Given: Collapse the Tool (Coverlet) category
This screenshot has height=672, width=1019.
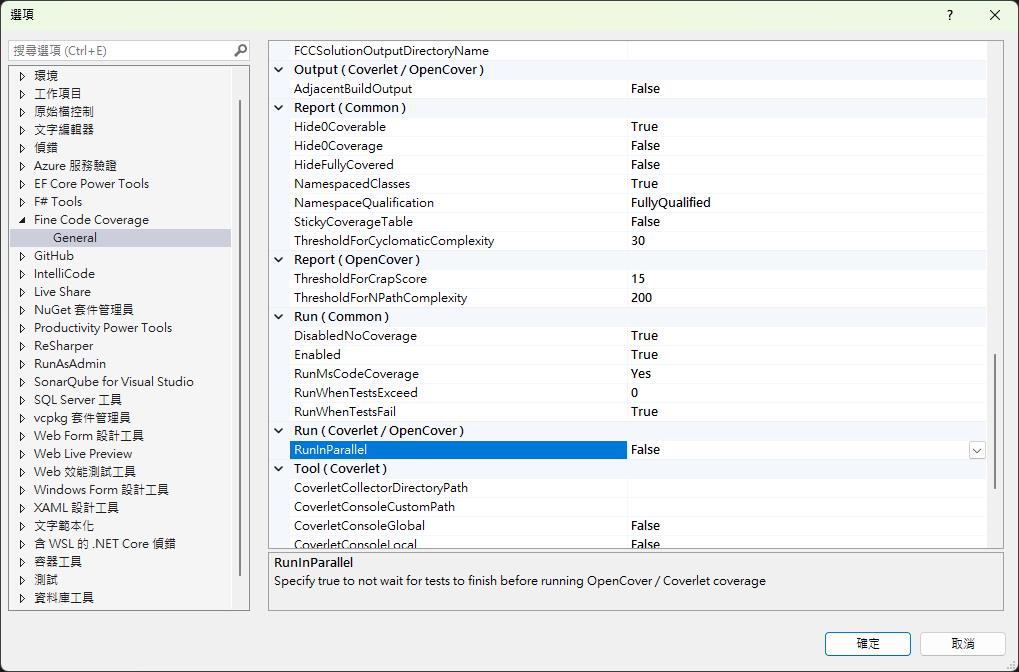Looking at the screenshot, I should click(x=280, y=469).
